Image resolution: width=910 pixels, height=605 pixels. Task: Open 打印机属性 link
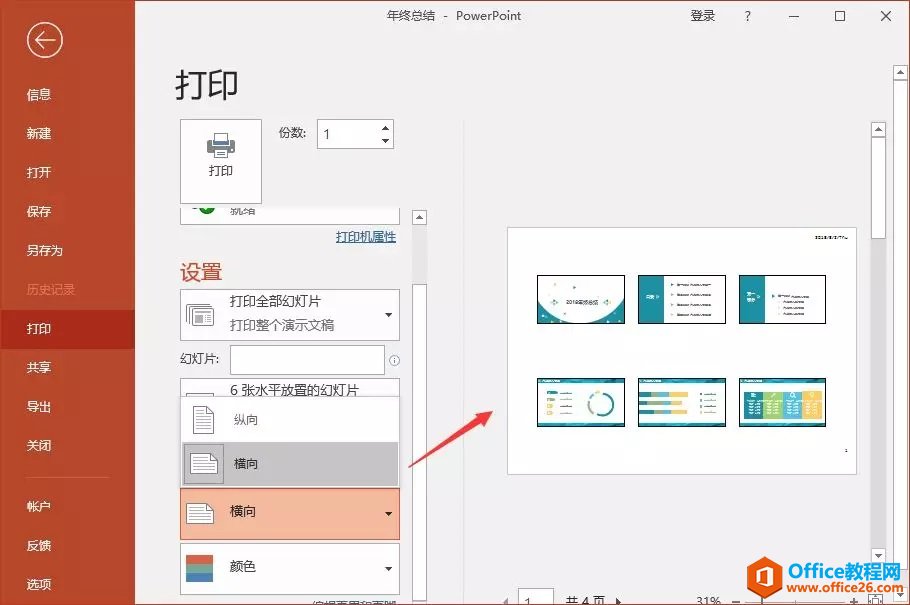point(365,237)
